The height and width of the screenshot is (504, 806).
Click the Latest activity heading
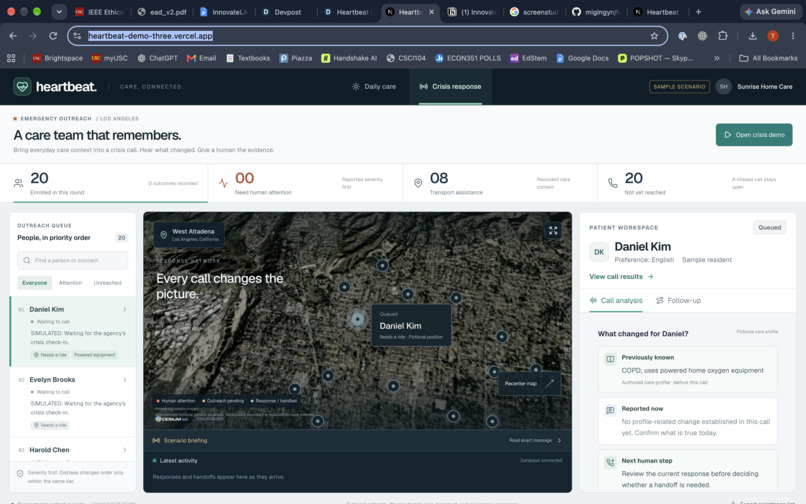(x=178, y=461)
